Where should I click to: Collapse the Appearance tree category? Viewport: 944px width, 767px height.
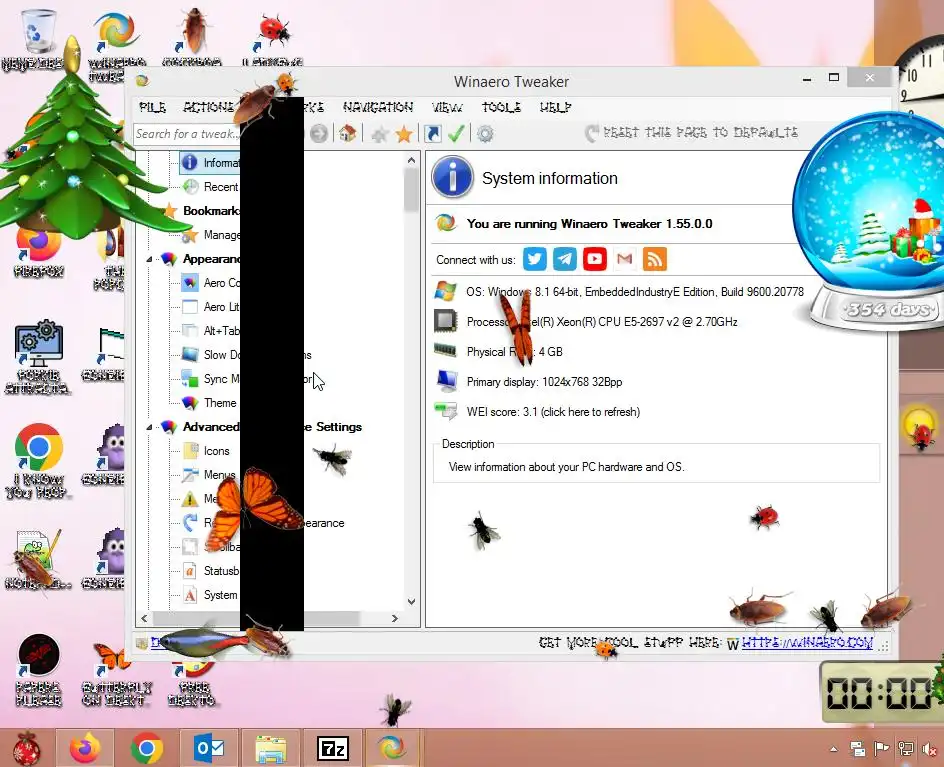tap(149, 259)
